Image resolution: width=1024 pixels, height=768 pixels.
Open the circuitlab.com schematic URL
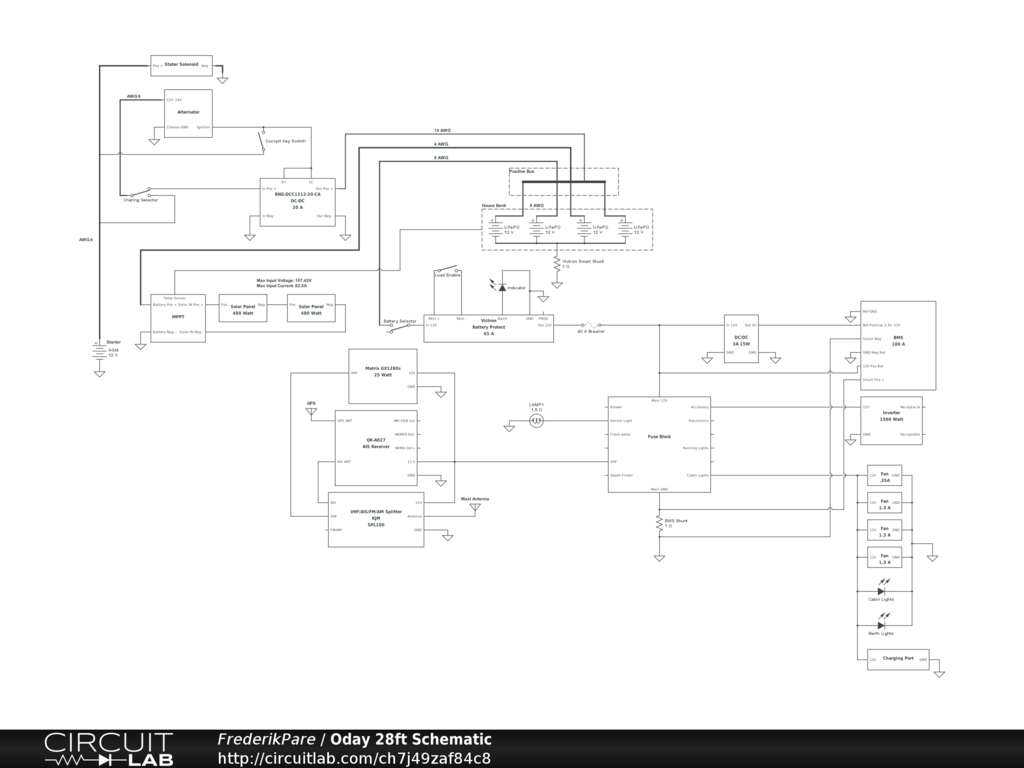pyautogui.click(x=354, y=758)
